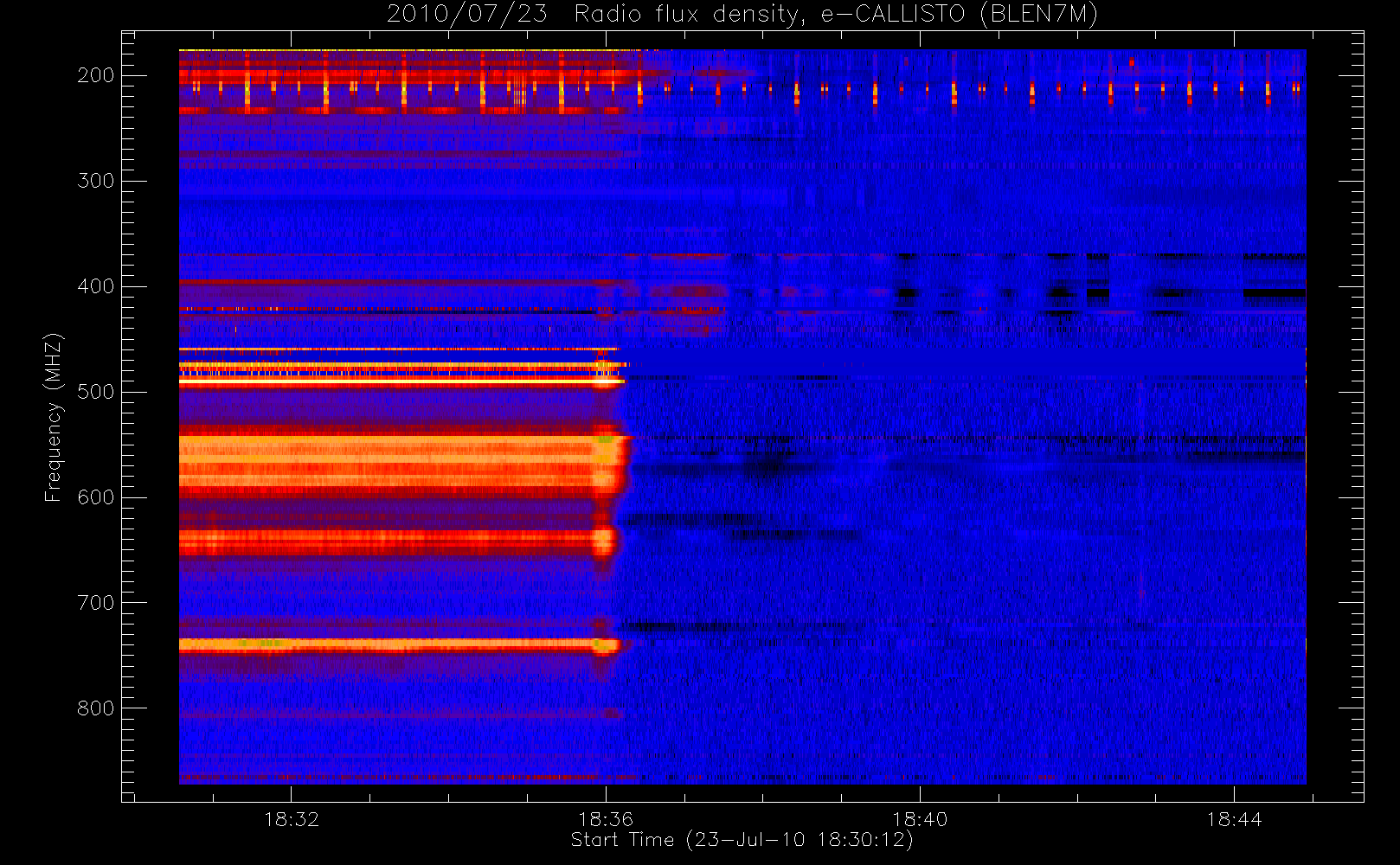The image size is (1400, 865).
Task: Click the 18:40 time tick label
Action: tap(920, 819)
